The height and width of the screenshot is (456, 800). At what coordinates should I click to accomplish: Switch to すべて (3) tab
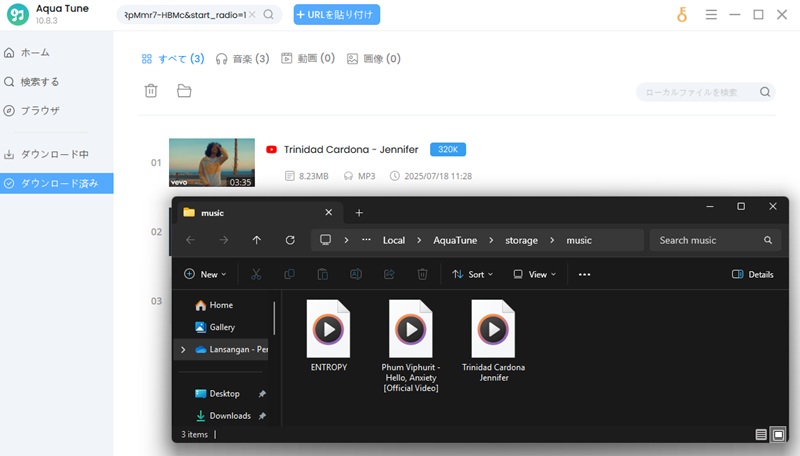coord(173,59)
